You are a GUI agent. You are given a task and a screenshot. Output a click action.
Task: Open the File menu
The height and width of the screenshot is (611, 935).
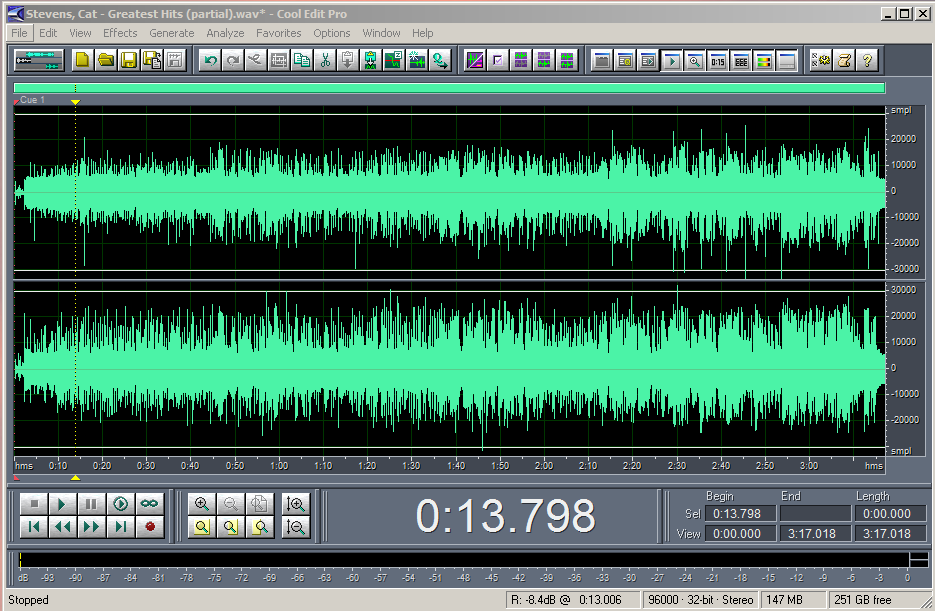click(19, 33)
